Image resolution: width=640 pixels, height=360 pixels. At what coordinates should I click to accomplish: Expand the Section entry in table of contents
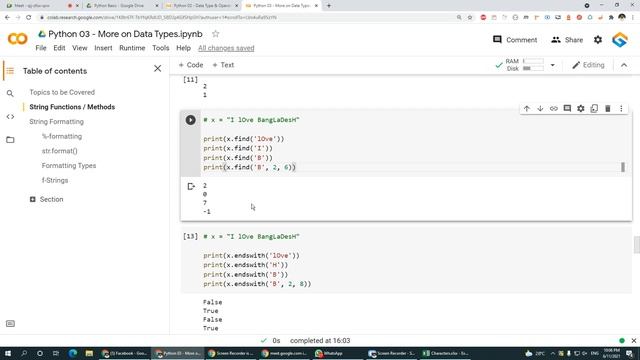click(32, 199)
